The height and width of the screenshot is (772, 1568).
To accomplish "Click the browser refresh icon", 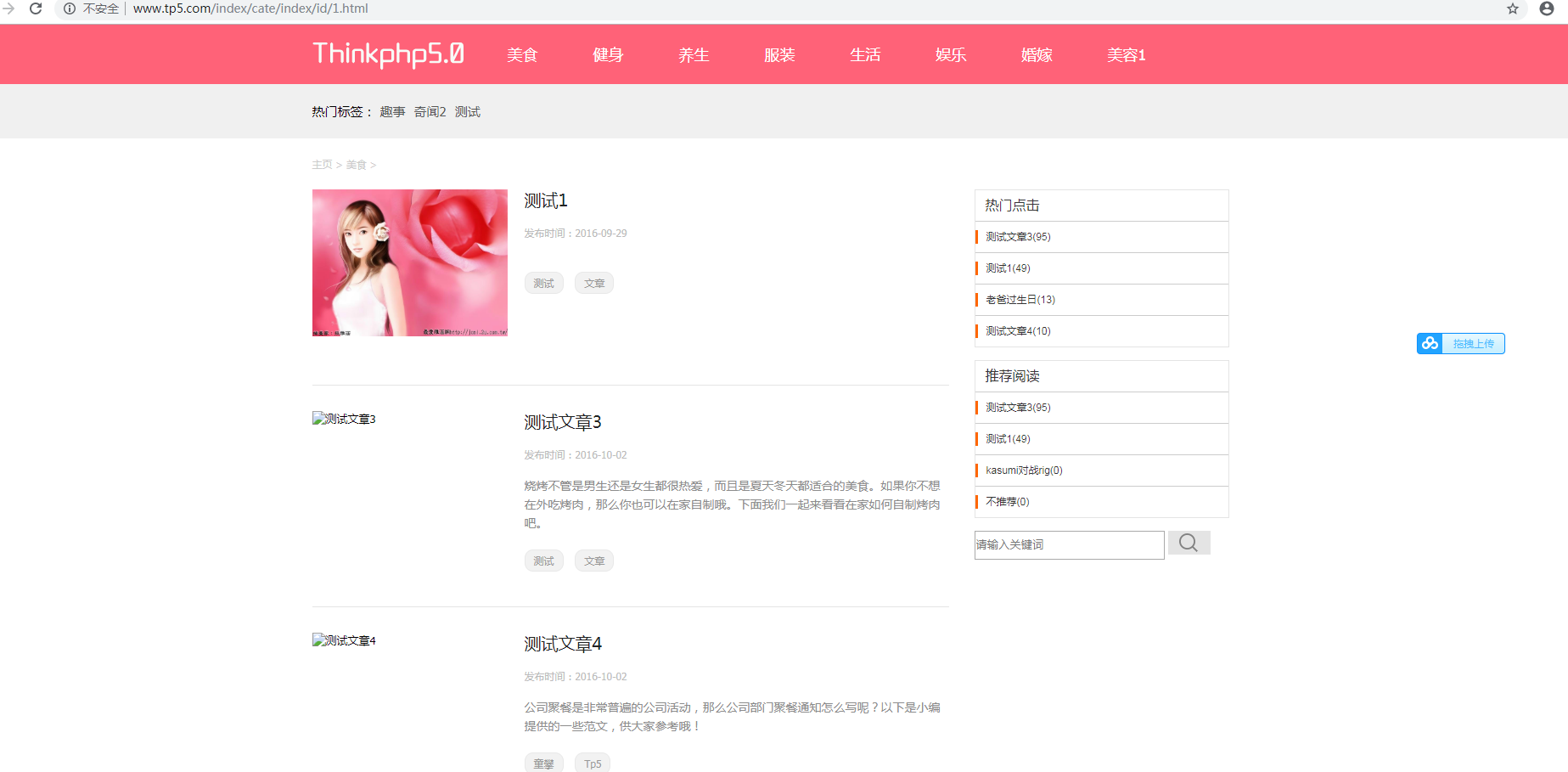I will (35, 9).
